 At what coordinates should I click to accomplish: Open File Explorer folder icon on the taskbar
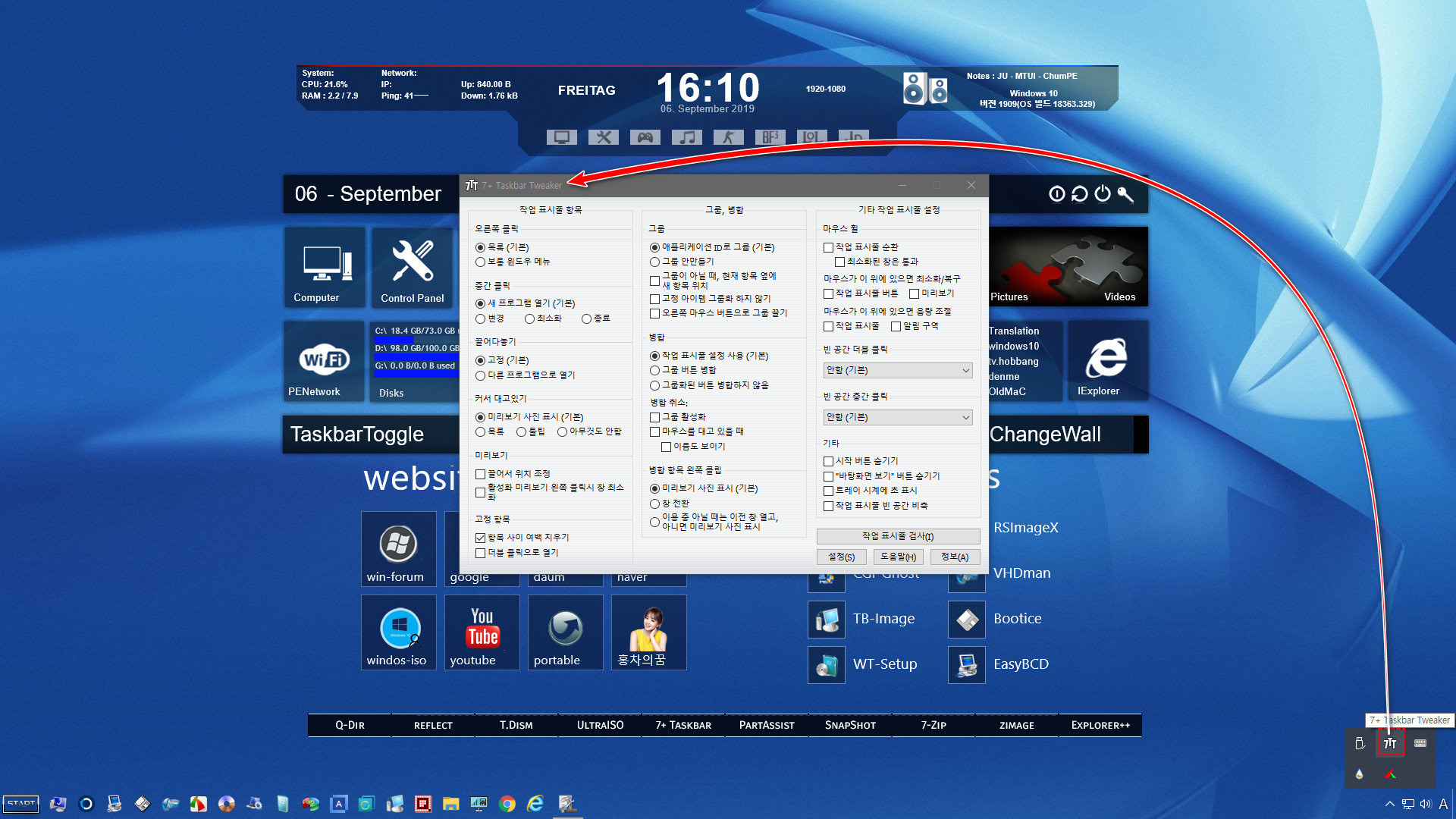click(451, 804)
